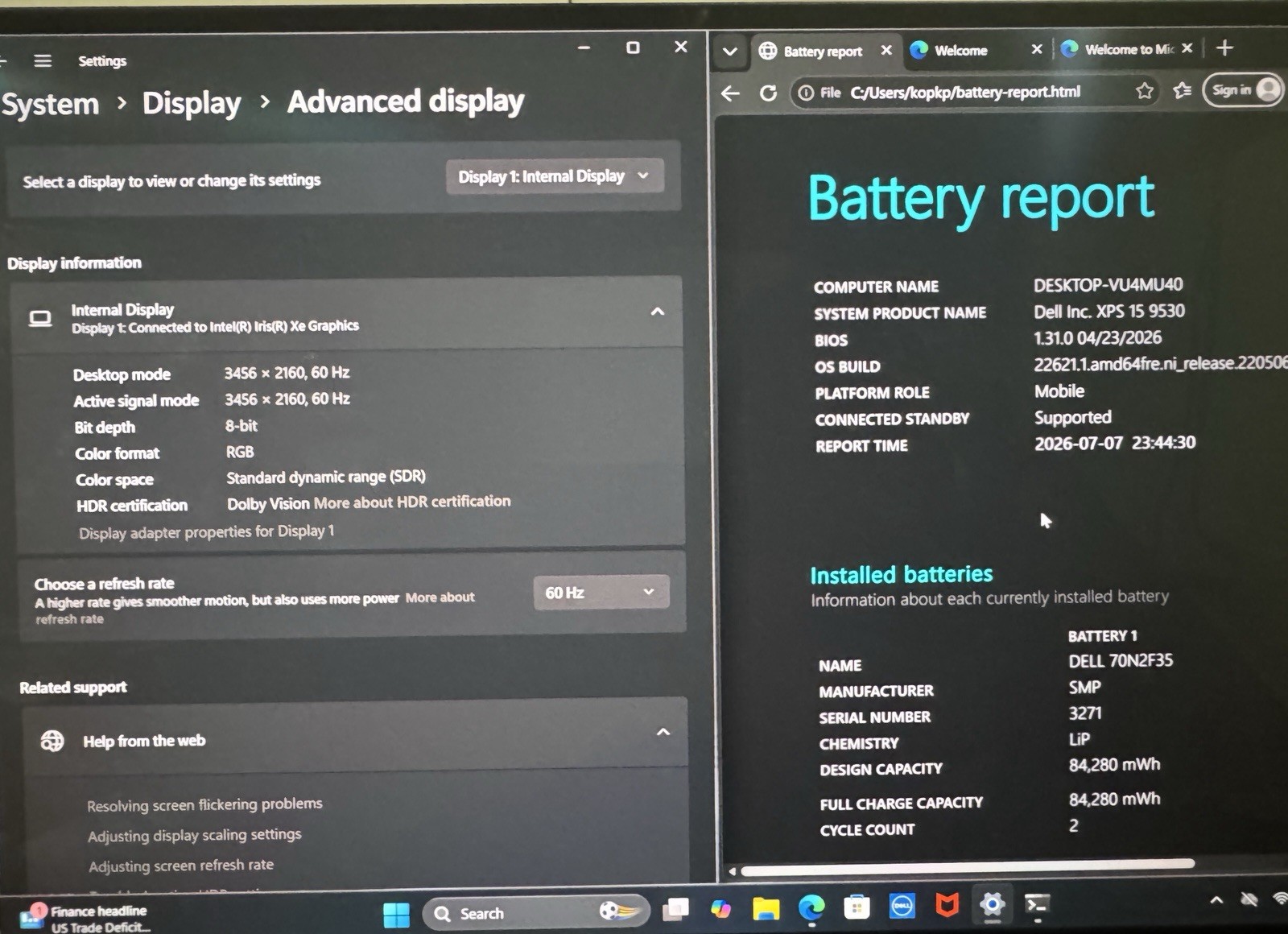Open Task View on the taskbar
This screenshot has width=1288, height=934.
click(x=675, y=910)
